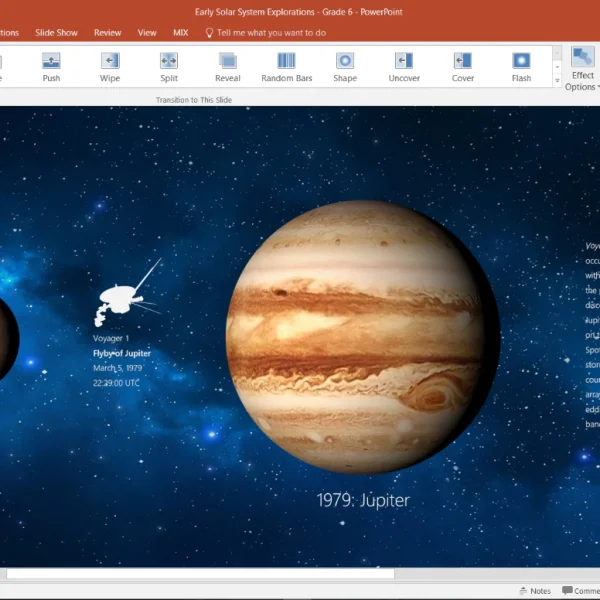Click the Tell me what you want to do box
Screen dimensions: 600x600
click(x=271, y=33)
